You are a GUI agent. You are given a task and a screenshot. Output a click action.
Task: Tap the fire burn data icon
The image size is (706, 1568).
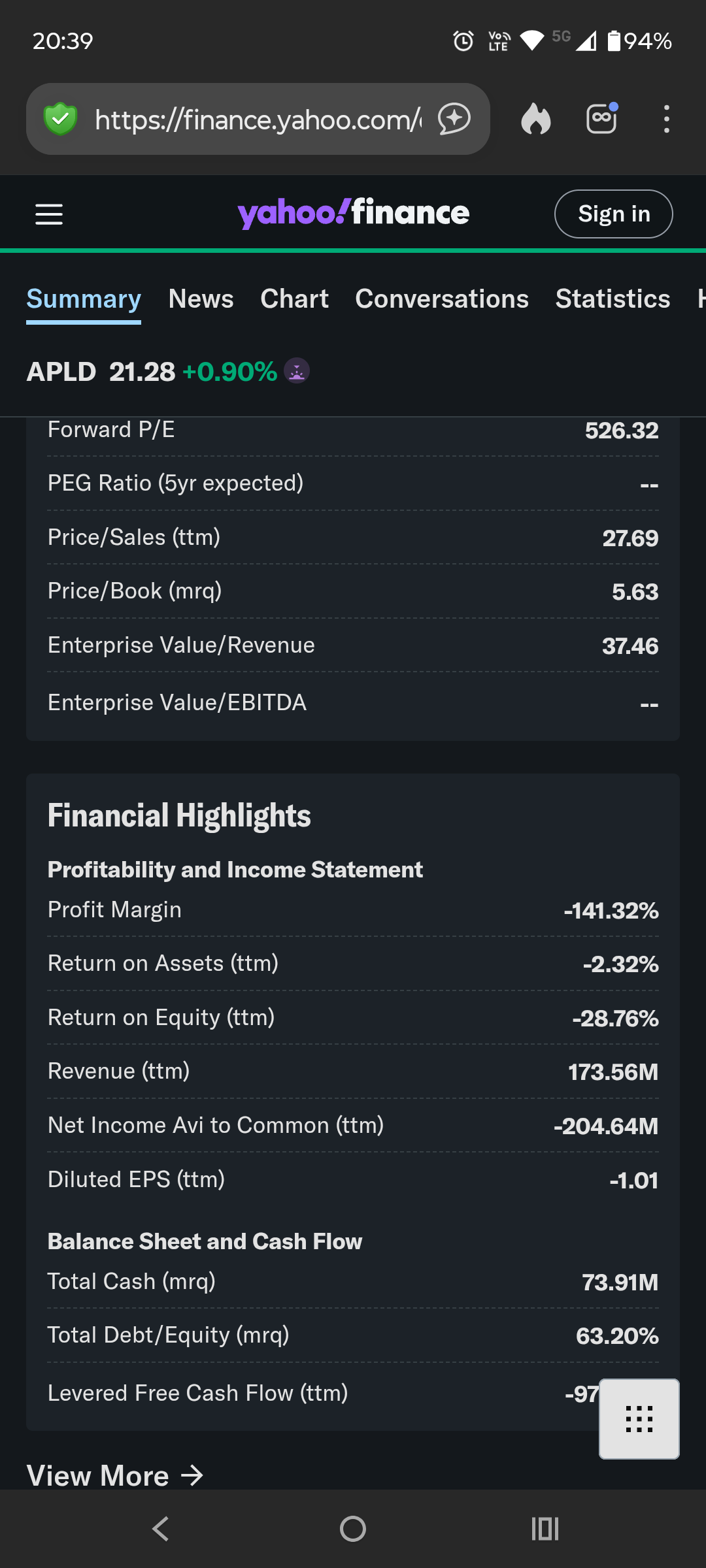[535, 119]
